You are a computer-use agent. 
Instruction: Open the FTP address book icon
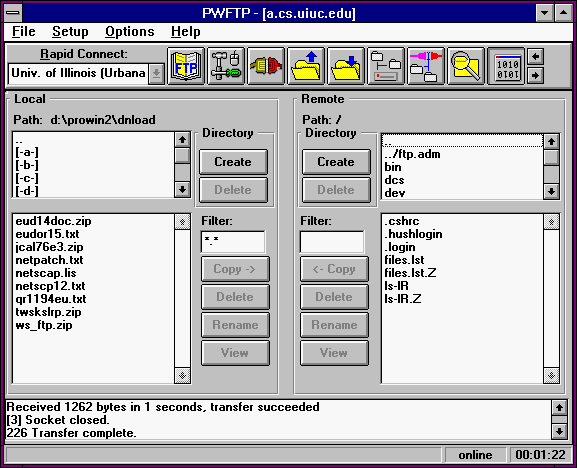pos(186,66)
